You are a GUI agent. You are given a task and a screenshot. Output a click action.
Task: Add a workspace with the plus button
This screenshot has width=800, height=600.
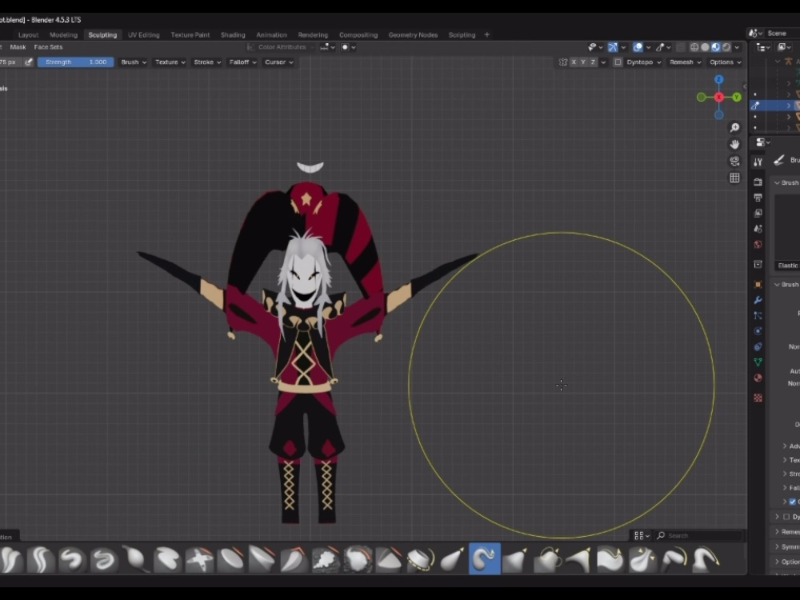tap(487, 35)
